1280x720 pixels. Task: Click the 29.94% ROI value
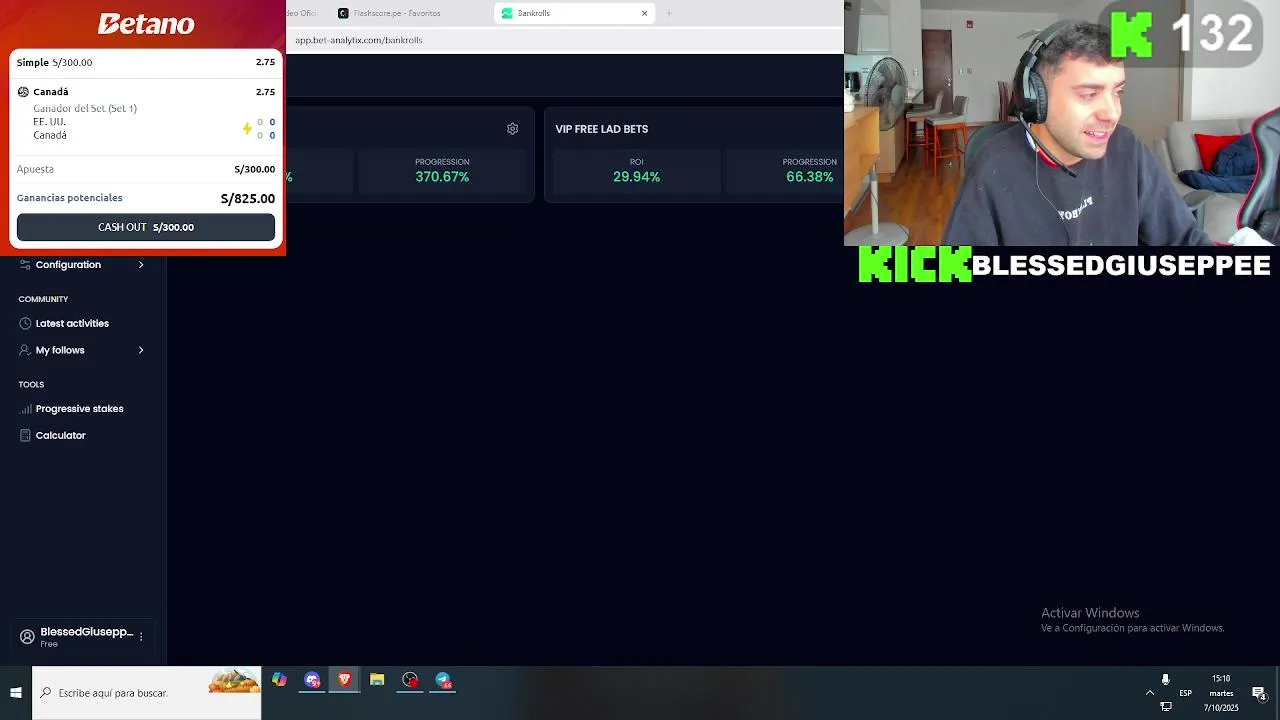click(x=636, y=177)
